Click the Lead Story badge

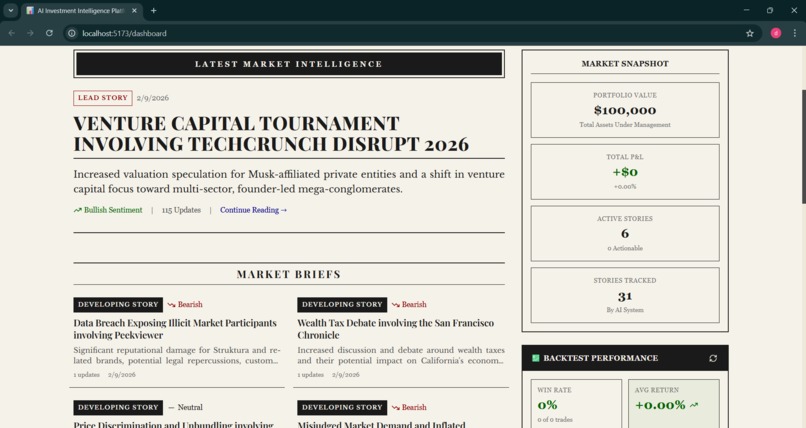coord(103,98)
